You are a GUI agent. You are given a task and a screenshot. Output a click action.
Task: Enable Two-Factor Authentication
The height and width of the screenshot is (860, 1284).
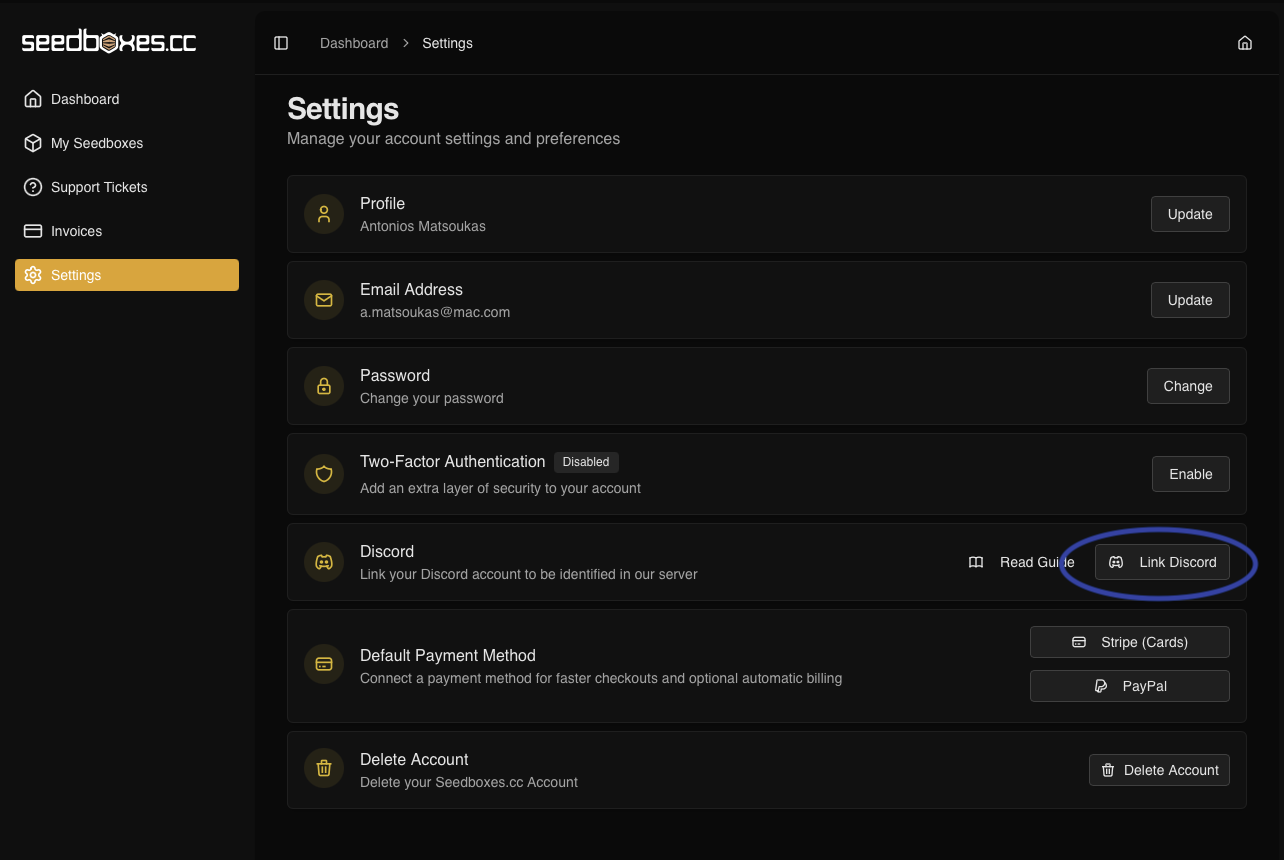(x=1190, y=474)
